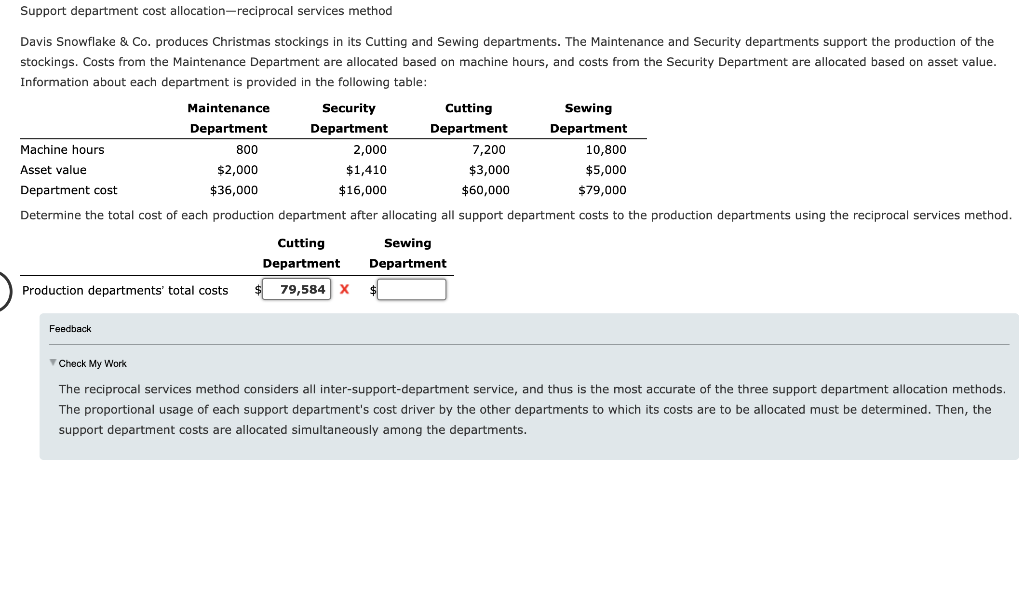1024x605 pixels.
Task: Click the Production departments' total costs label
Action: coord(125,290)
